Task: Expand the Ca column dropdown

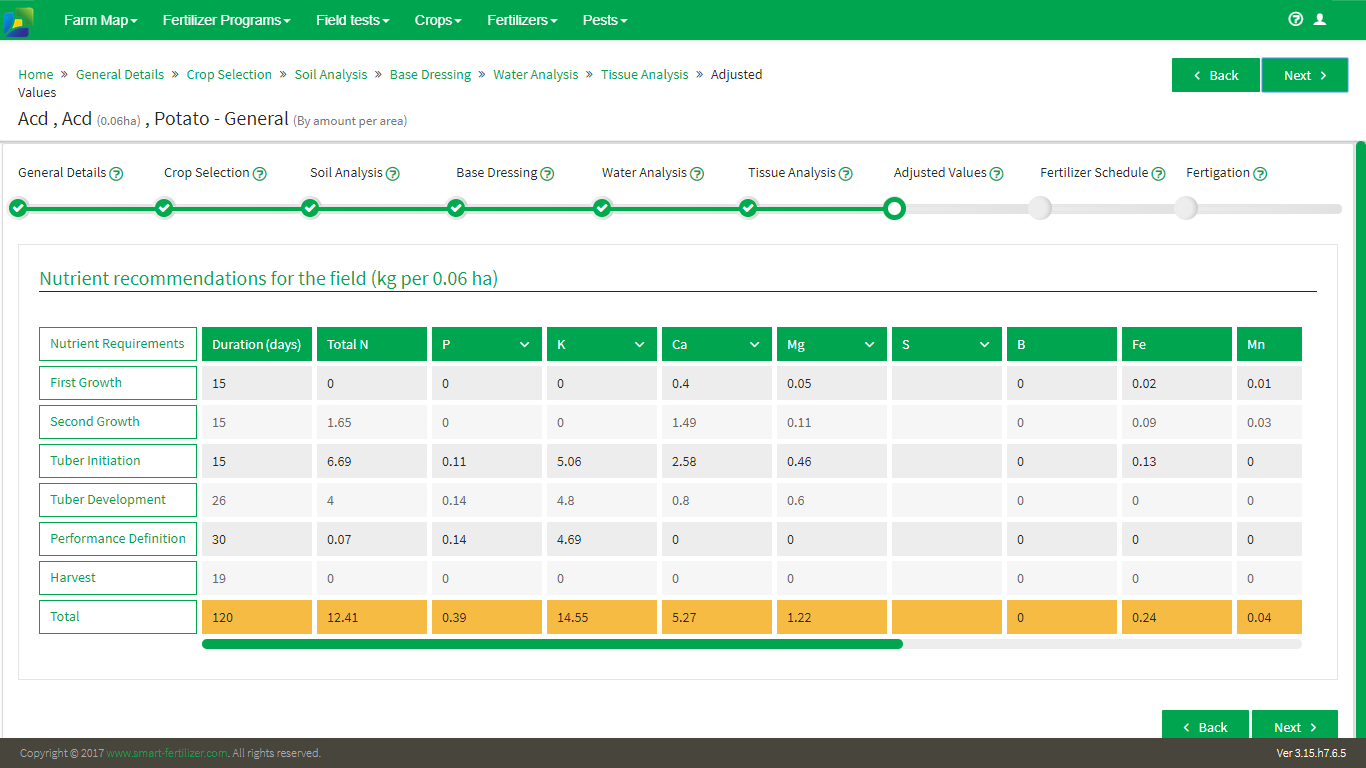Action: pos(755,345)
